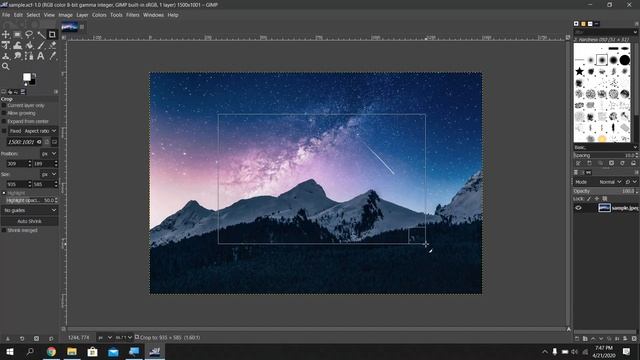Open the No guides dropdown
The height and width of the screenshot is (360, 640).
(29, 210)
